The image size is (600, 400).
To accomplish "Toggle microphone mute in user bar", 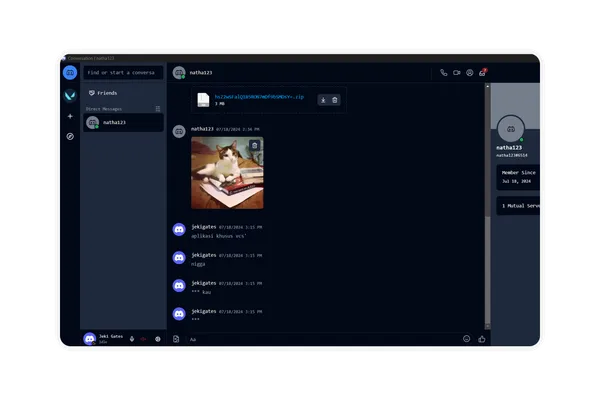I will 132,339.
